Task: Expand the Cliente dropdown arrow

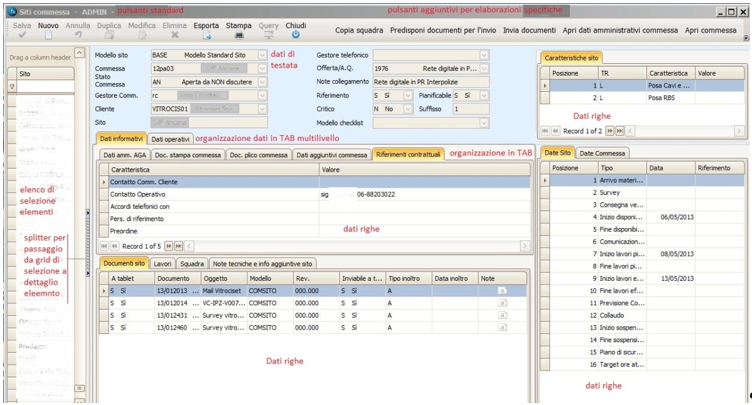Action: pyautogui.click(x=263, y=108)
